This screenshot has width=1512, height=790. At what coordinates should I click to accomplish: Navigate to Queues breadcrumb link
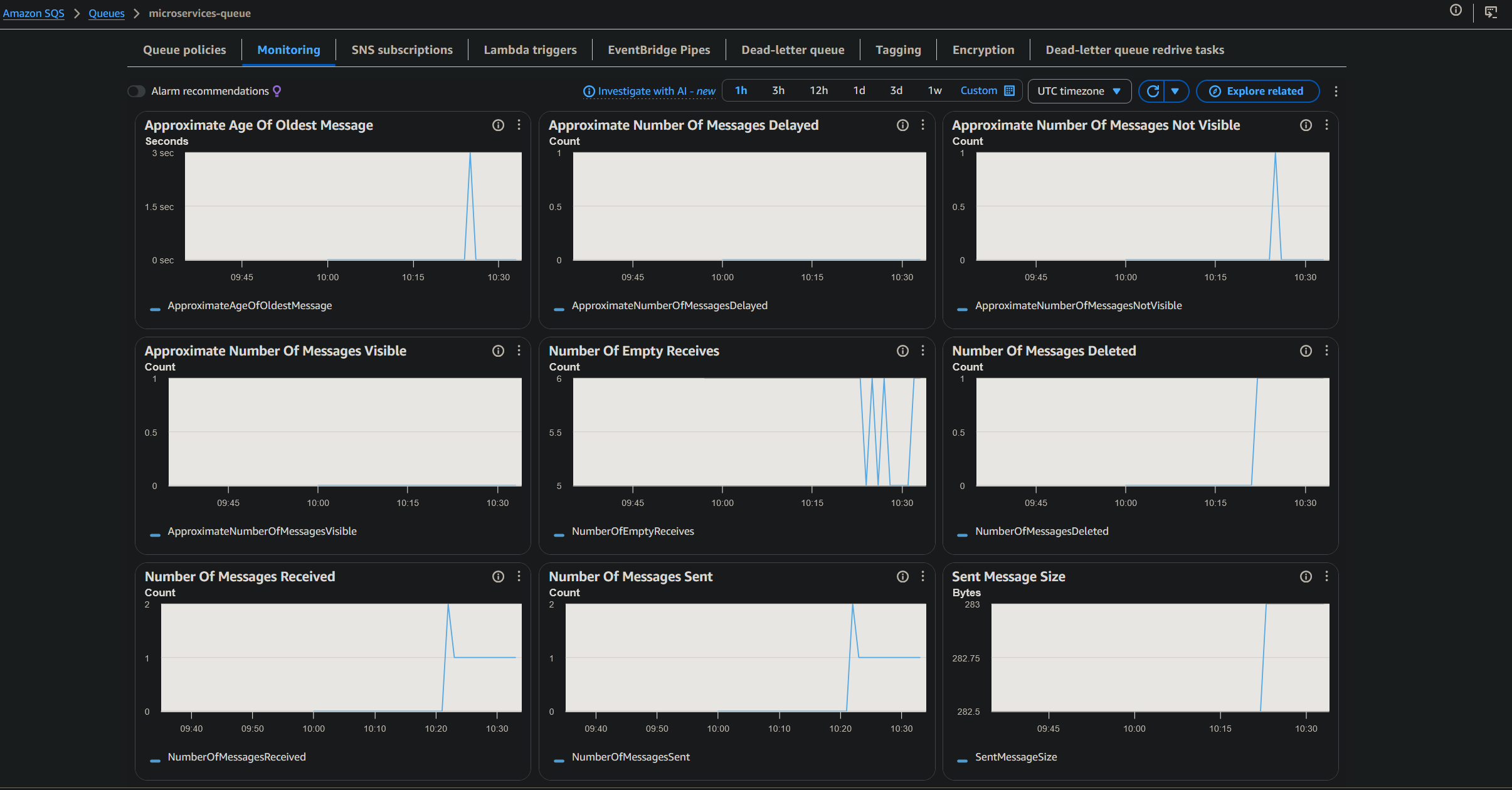[107, 13]
